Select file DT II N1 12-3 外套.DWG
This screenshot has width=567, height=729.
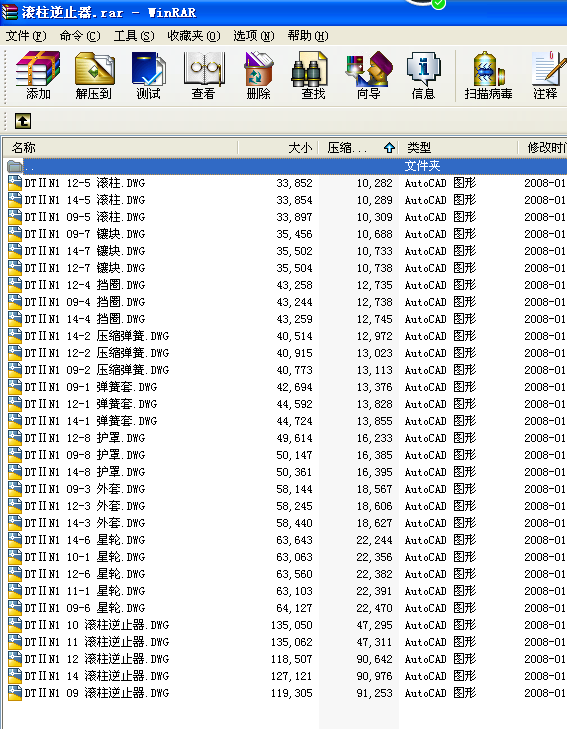[85, 506]
